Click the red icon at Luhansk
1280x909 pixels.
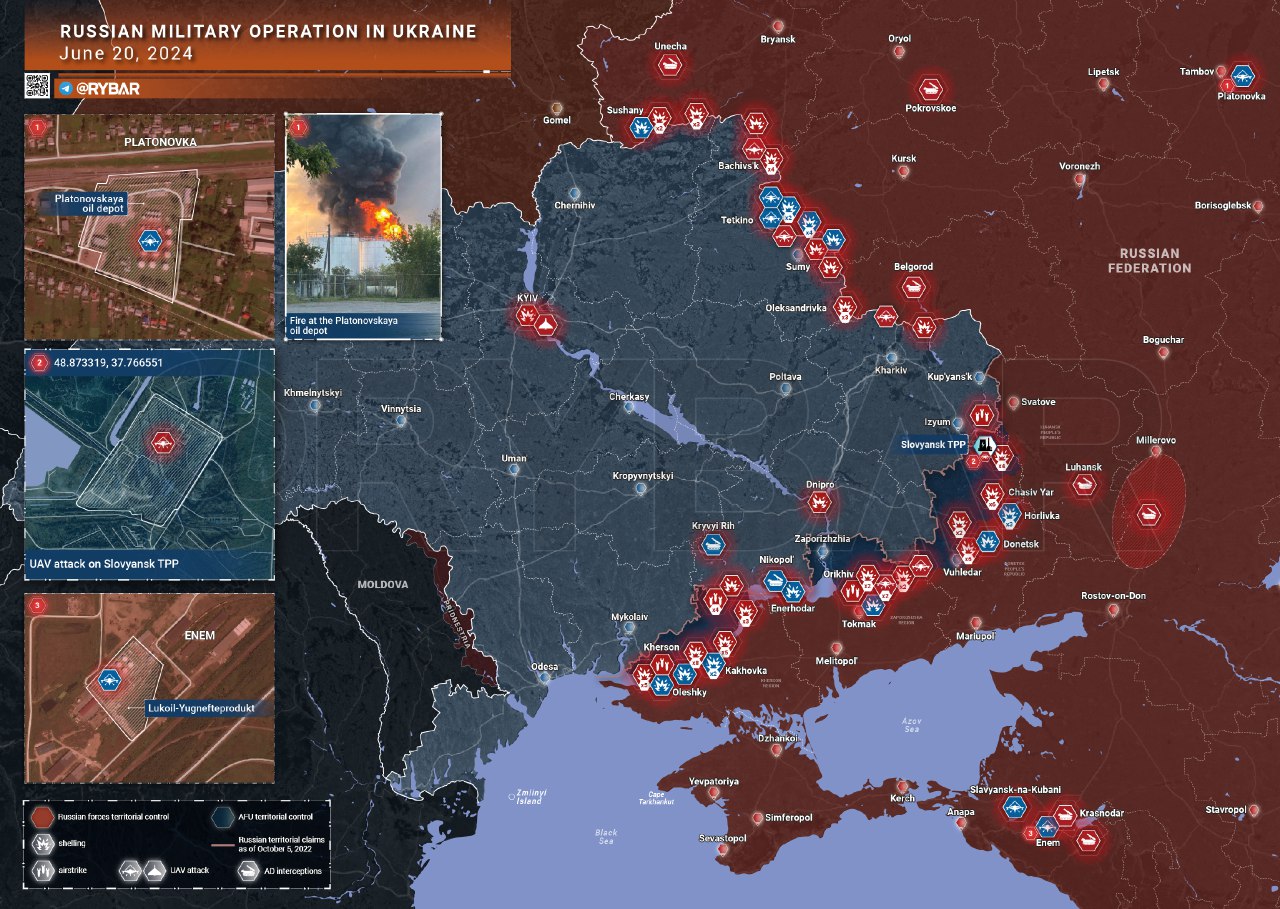(1084, 486)
